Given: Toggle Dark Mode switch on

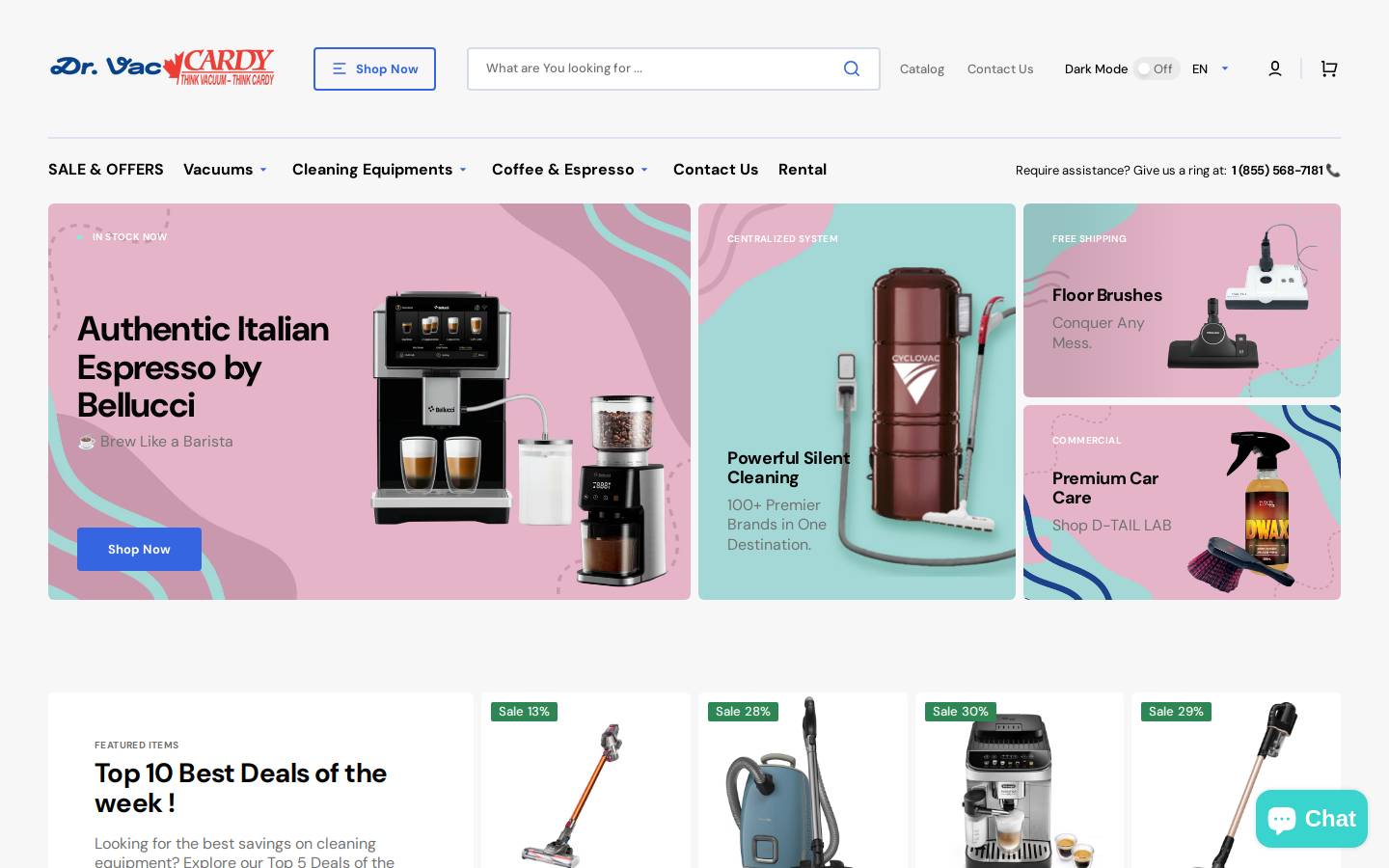Looking at the screenshot, I should coord(1156,68).
